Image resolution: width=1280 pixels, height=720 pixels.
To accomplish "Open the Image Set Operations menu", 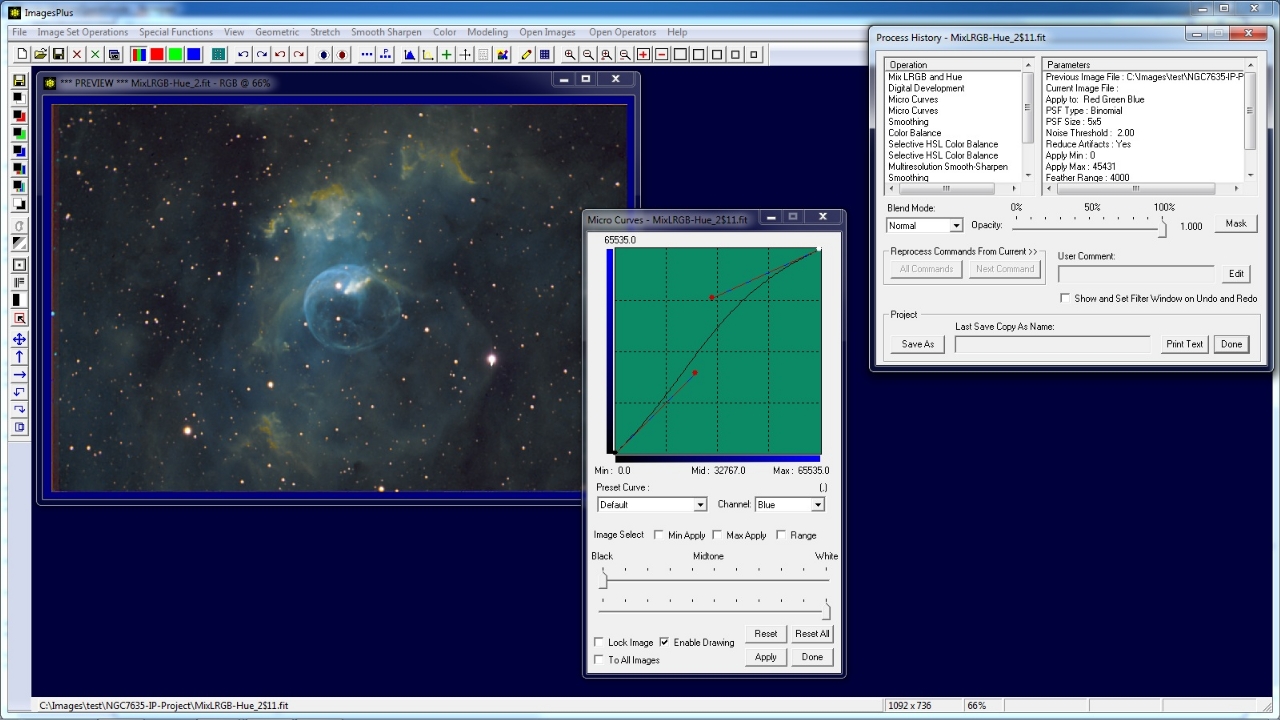I will (x=83, y=32).
